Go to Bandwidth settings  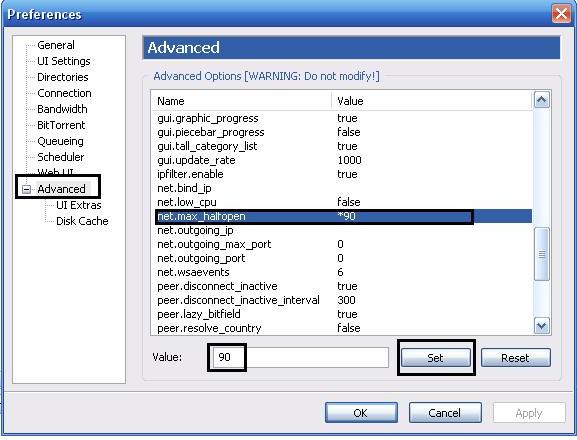click(x=62, y=109)
